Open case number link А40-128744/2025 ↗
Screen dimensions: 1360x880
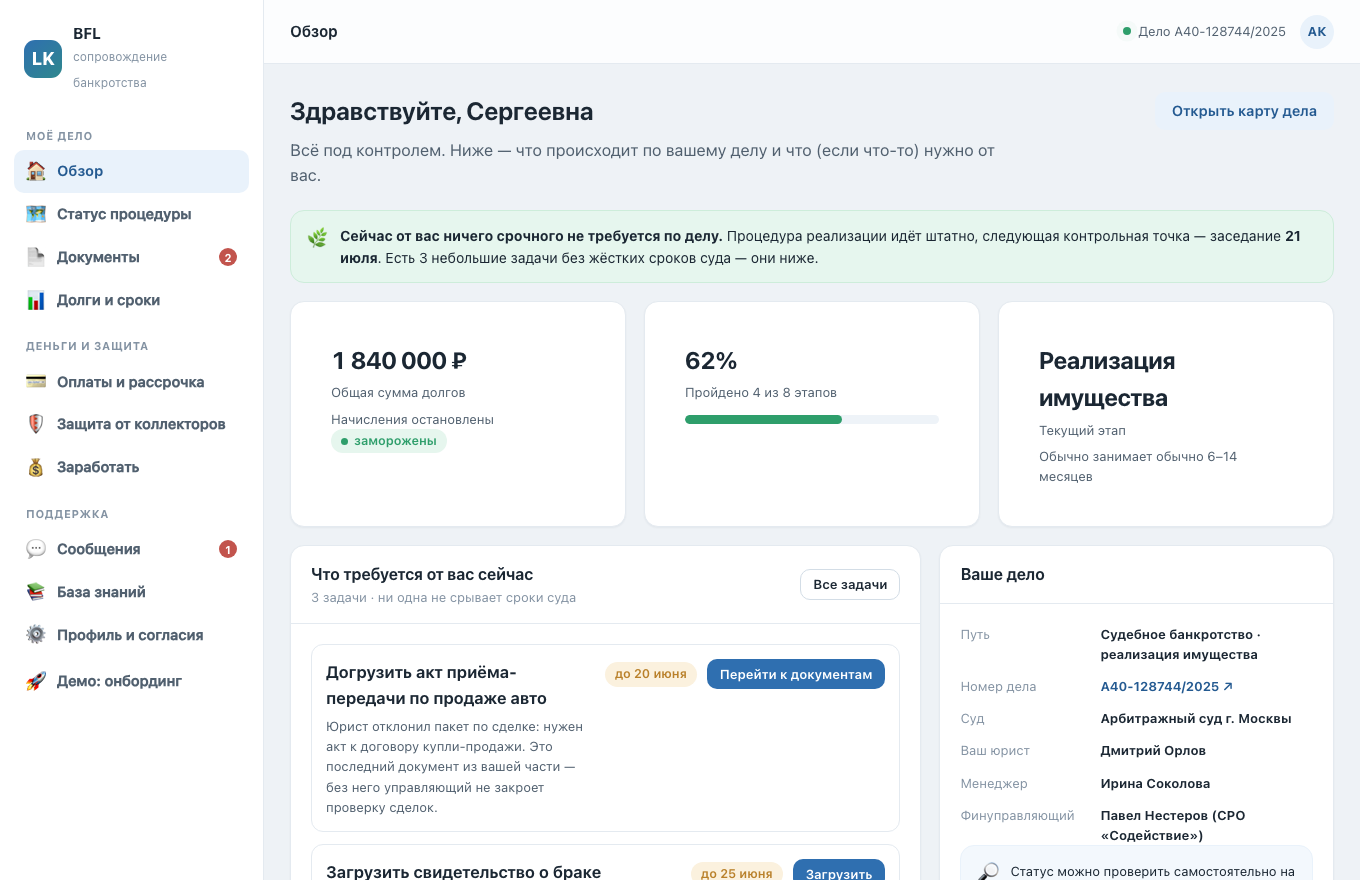(x=1167, y=686)
